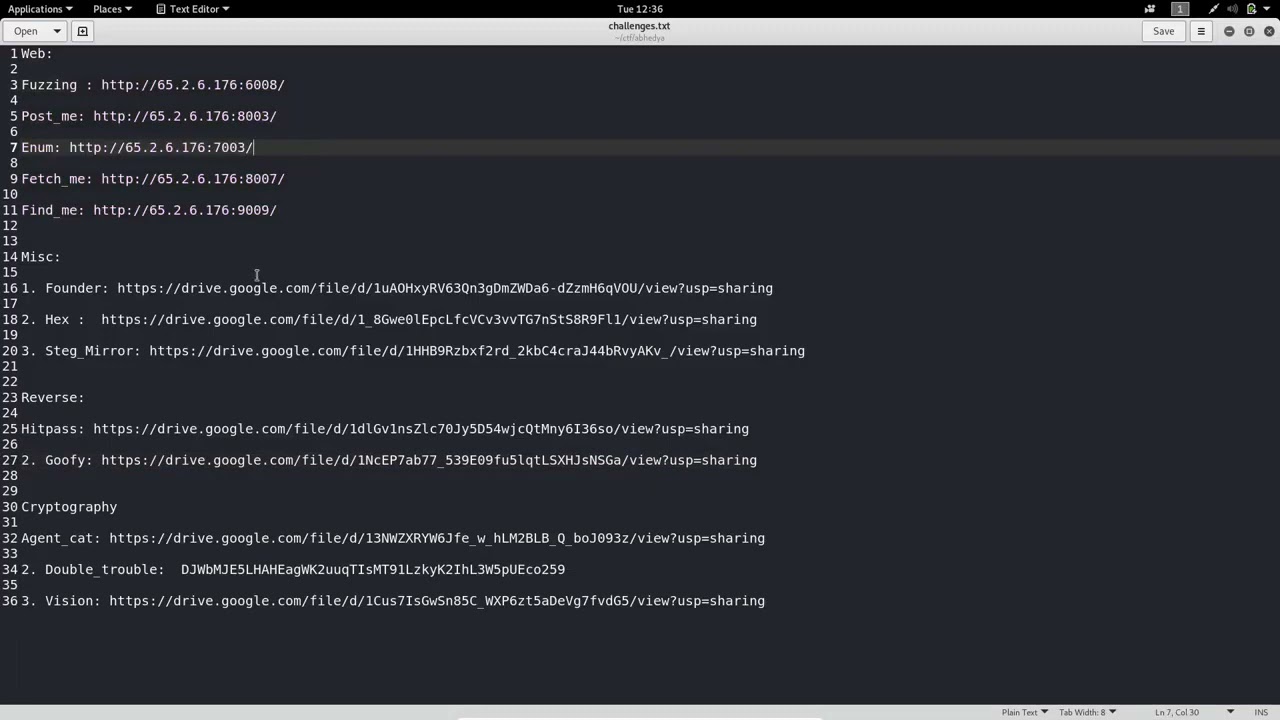This screenshot has height=720, width=1280.
Task: Place cursor on the Reverse: heading
Action: pos(53,397)
